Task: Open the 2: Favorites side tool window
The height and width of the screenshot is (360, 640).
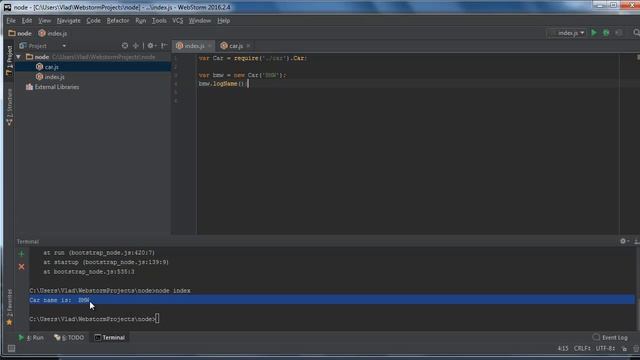Action: click(9, 307)
